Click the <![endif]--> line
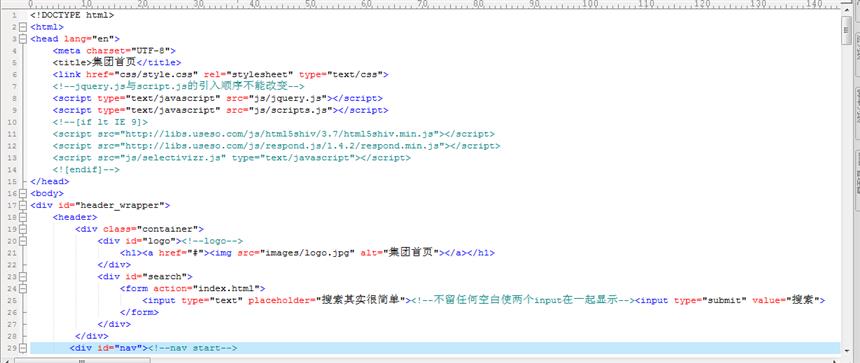 (x=86, y=170)
